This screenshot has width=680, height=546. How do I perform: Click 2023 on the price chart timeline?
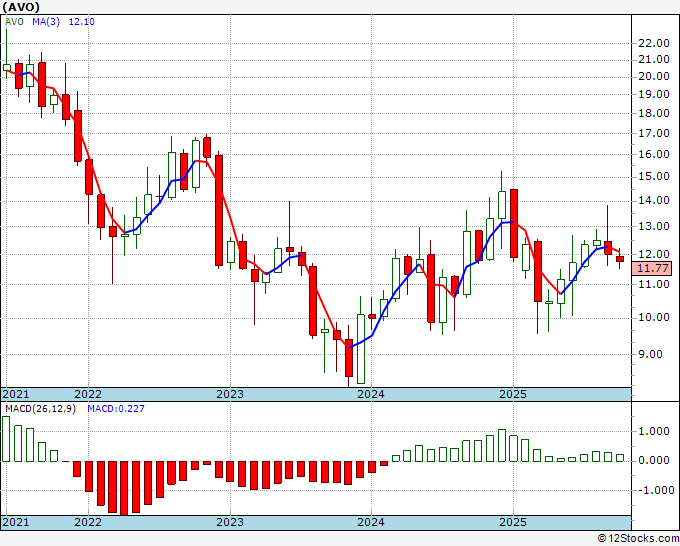(x=230, y=394)
